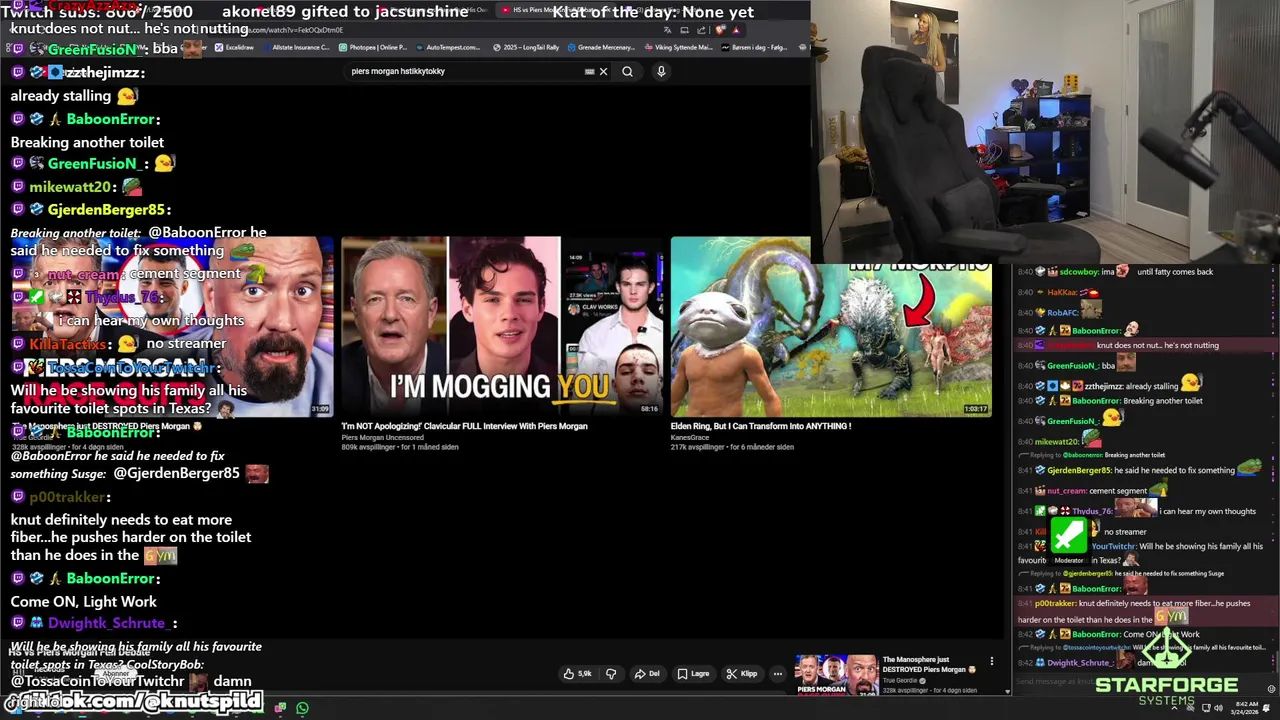Open the WhatsApp taskbar icon

click(x=302, y=708)
